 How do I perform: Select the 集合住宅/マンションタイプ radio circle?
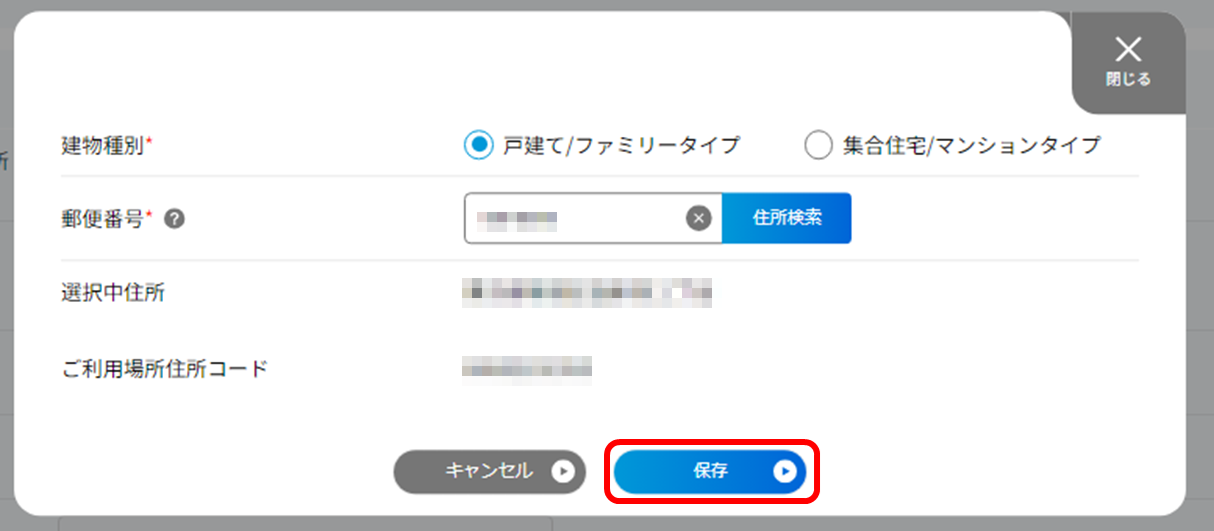click(818, 145)
